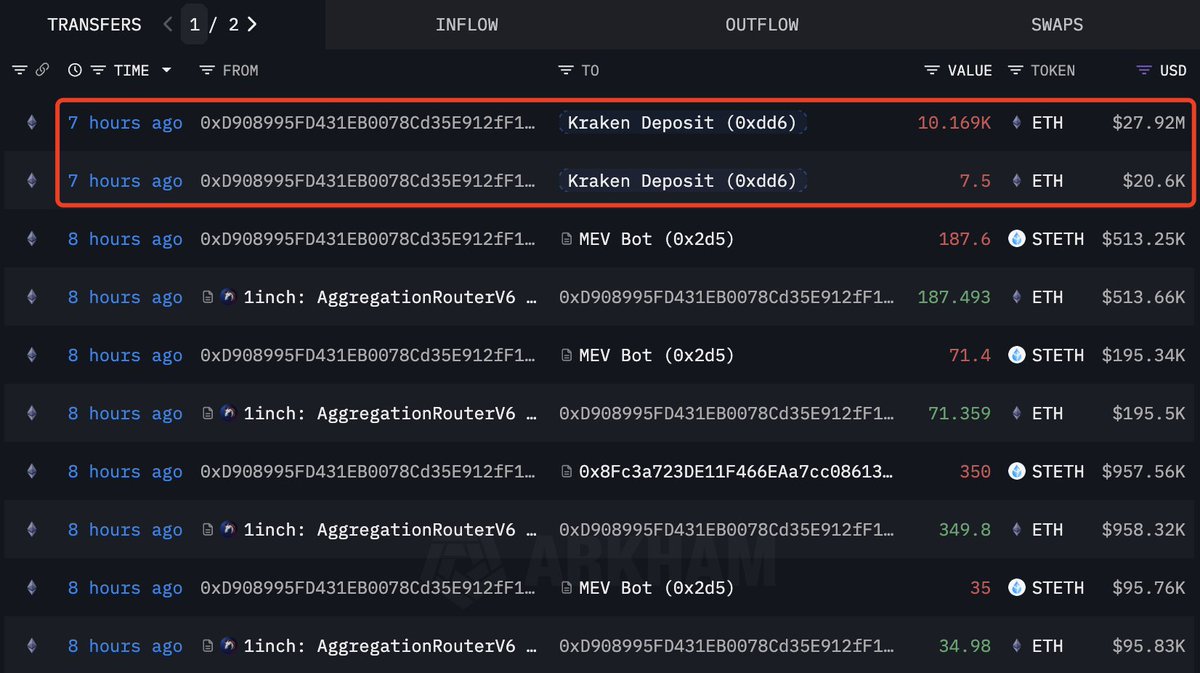The image size is (1200, 673).
Task: Switch to the OUTFLOW tab
Action: coord(762,24)
